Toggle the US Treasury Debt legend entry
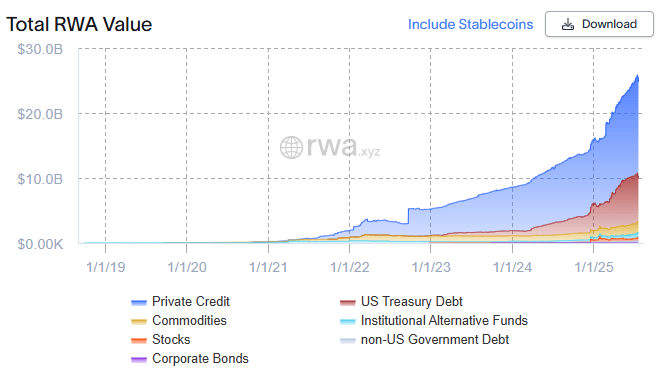Screen dimensions: 670x385 point(401,302)
